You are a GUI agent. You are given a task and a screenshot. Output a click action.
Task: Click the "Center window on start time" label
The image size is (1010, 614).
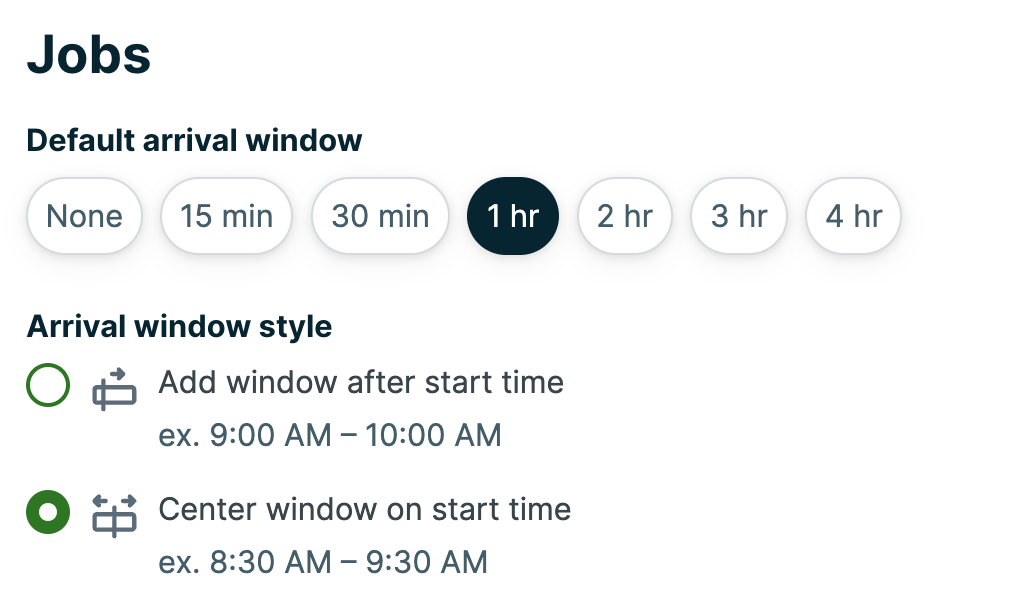coord(364,510)
